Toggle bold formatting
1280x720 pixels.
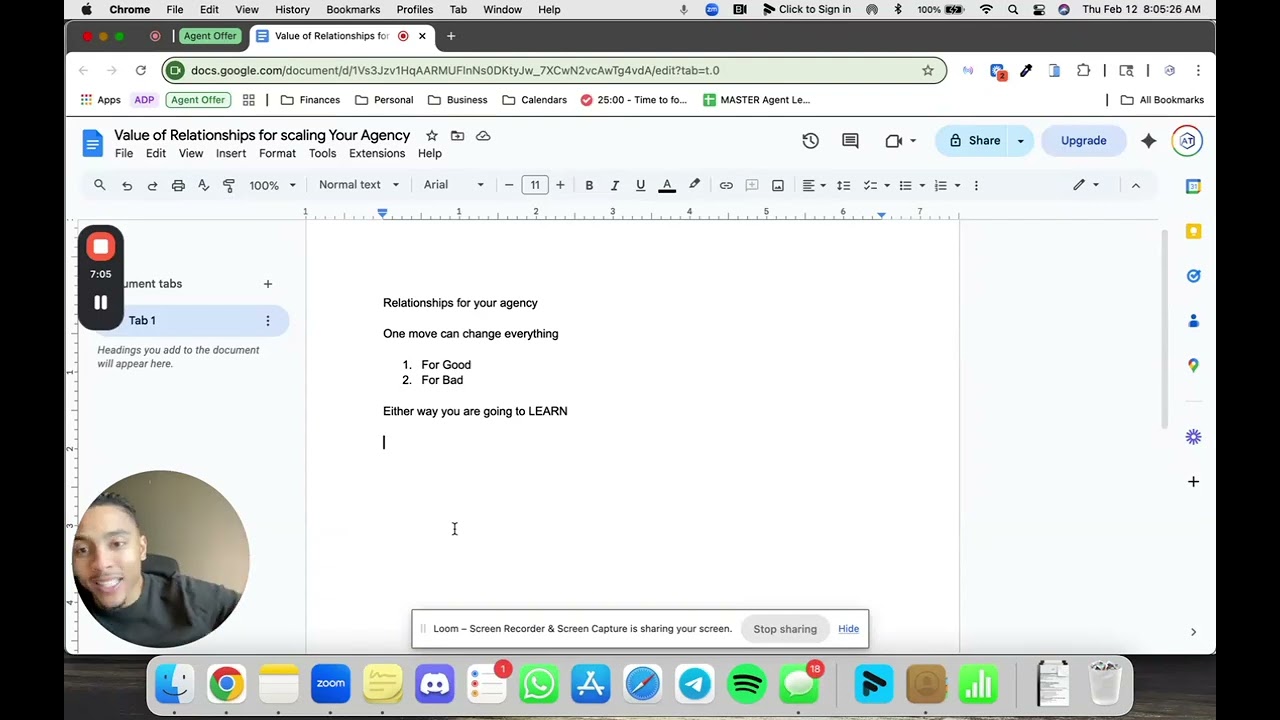click(589, 185)
